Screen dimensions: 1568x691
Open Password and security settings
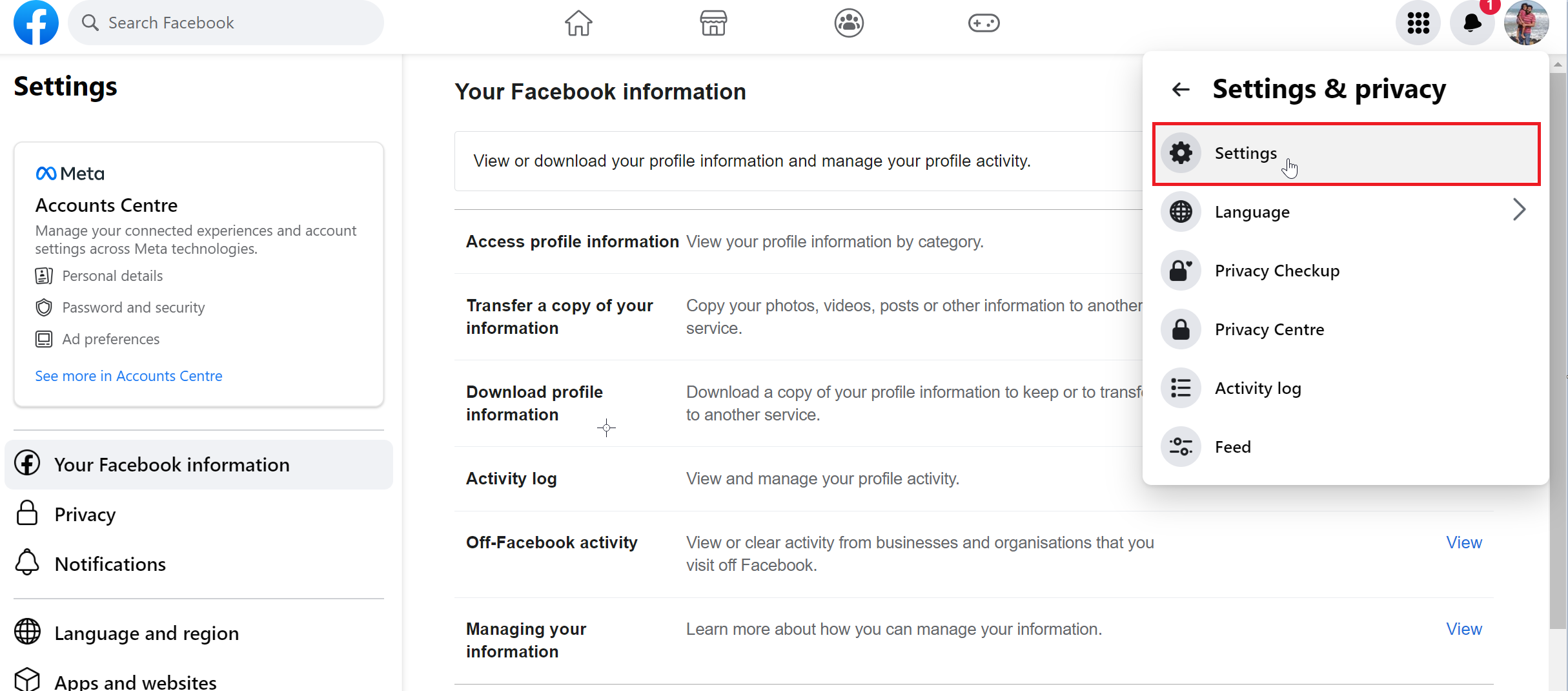(134, 307)
